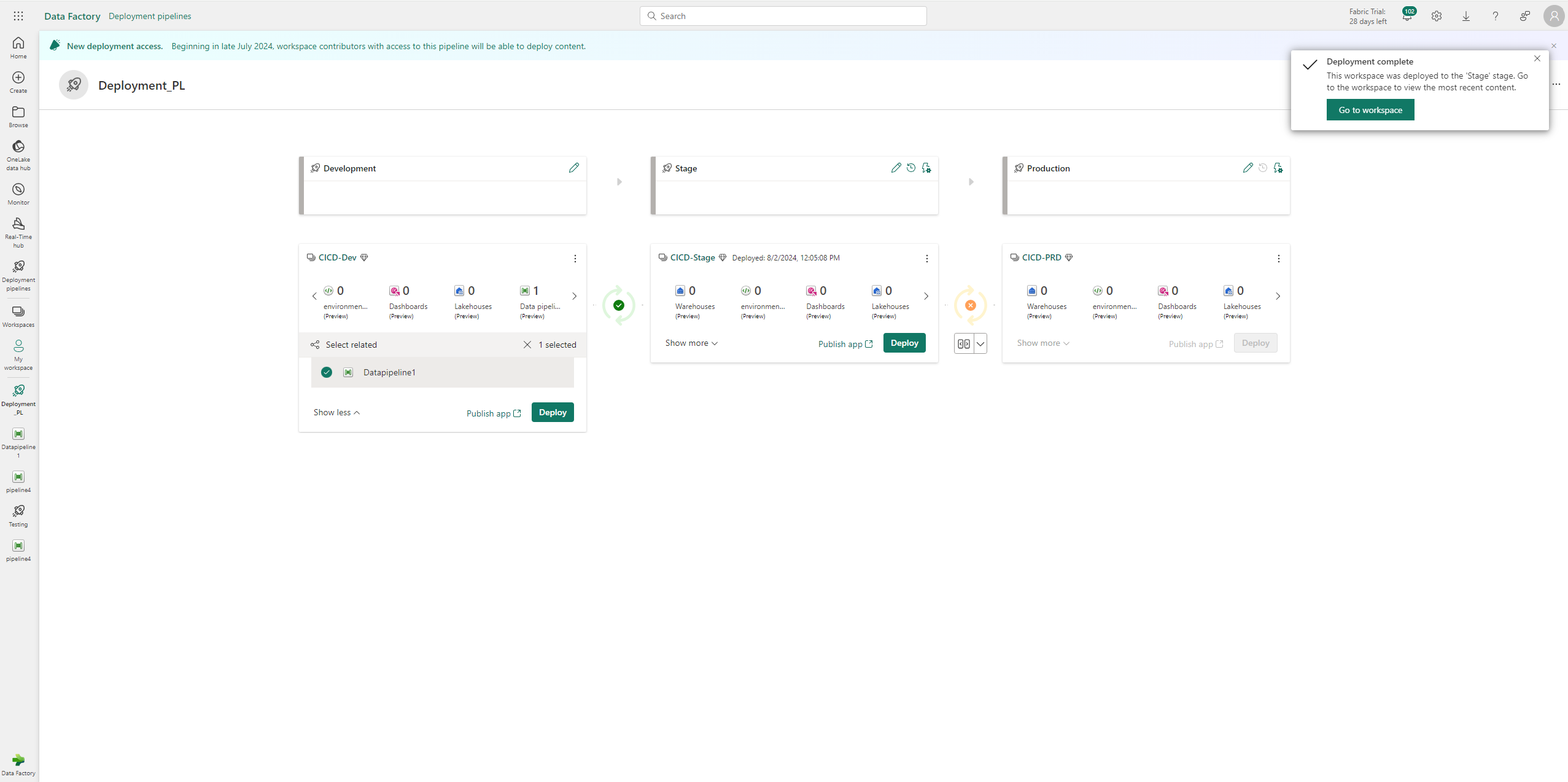This screenshot has width=1568, height=782.
Task: Open Datapipeline 1 sidebar item
Action: pyautogui.click(x=18, y=443)
